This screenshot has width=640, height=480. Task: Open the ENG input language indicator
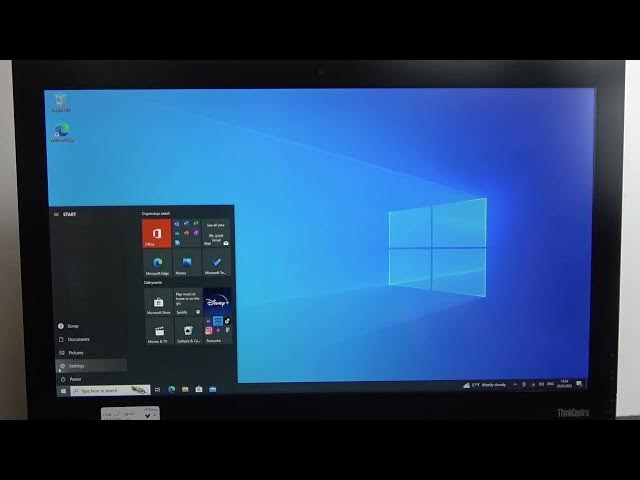pyautogui.click(x=550, y=384)
